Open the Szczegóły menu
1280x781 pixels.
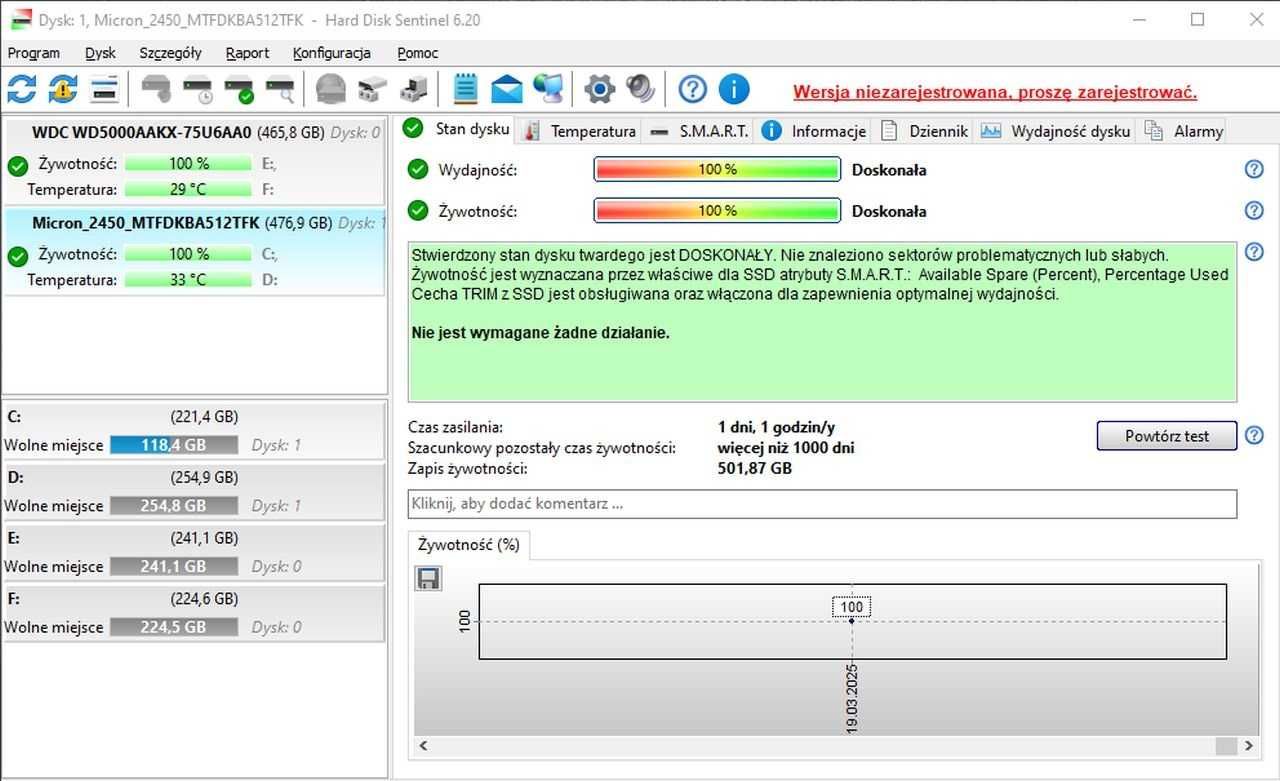(x=171, y=53)
